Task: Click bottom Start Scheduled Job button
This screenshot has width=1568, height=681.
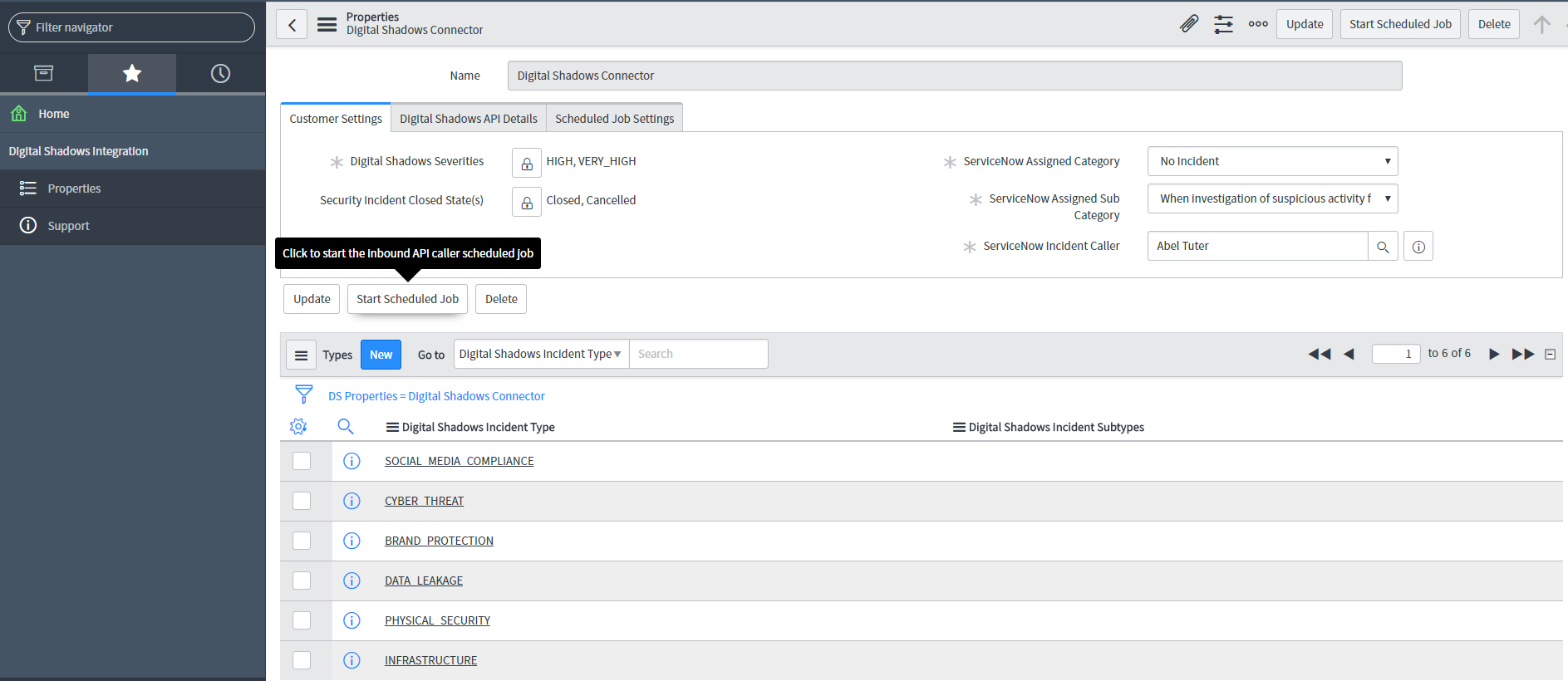Action: click(407, 299)
